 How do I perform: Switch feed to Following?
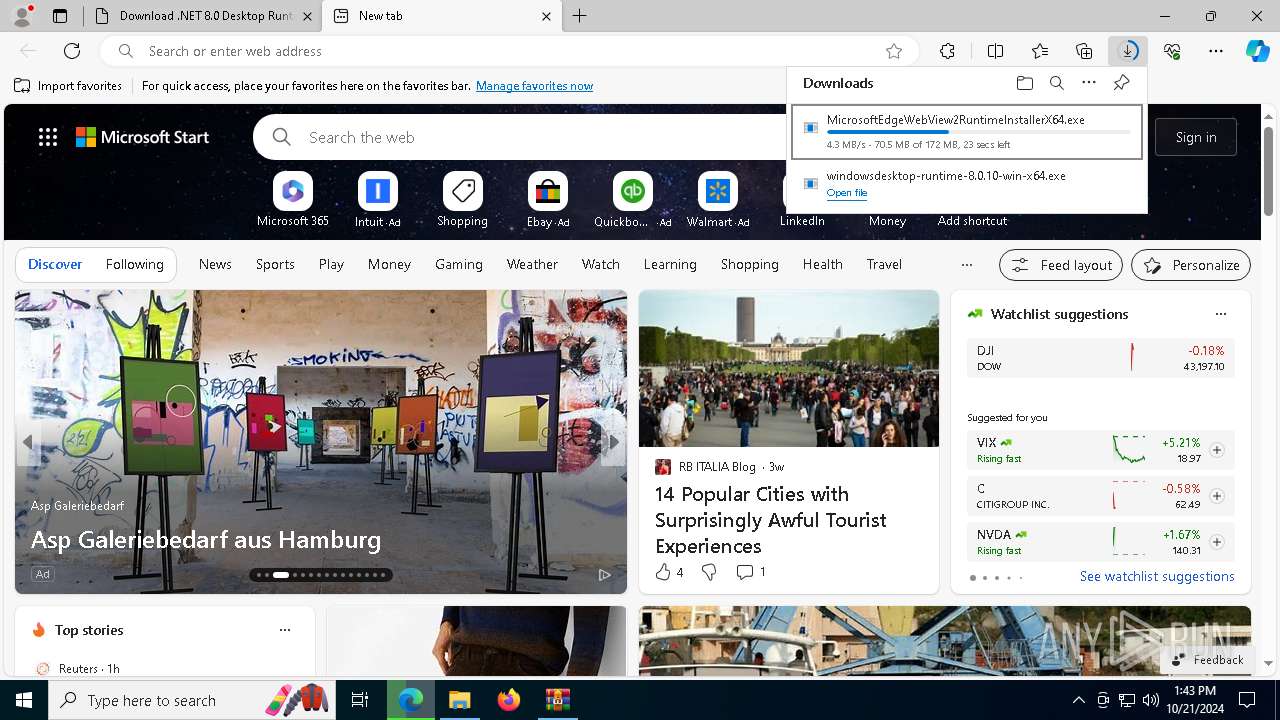click(x=134, y=264)
